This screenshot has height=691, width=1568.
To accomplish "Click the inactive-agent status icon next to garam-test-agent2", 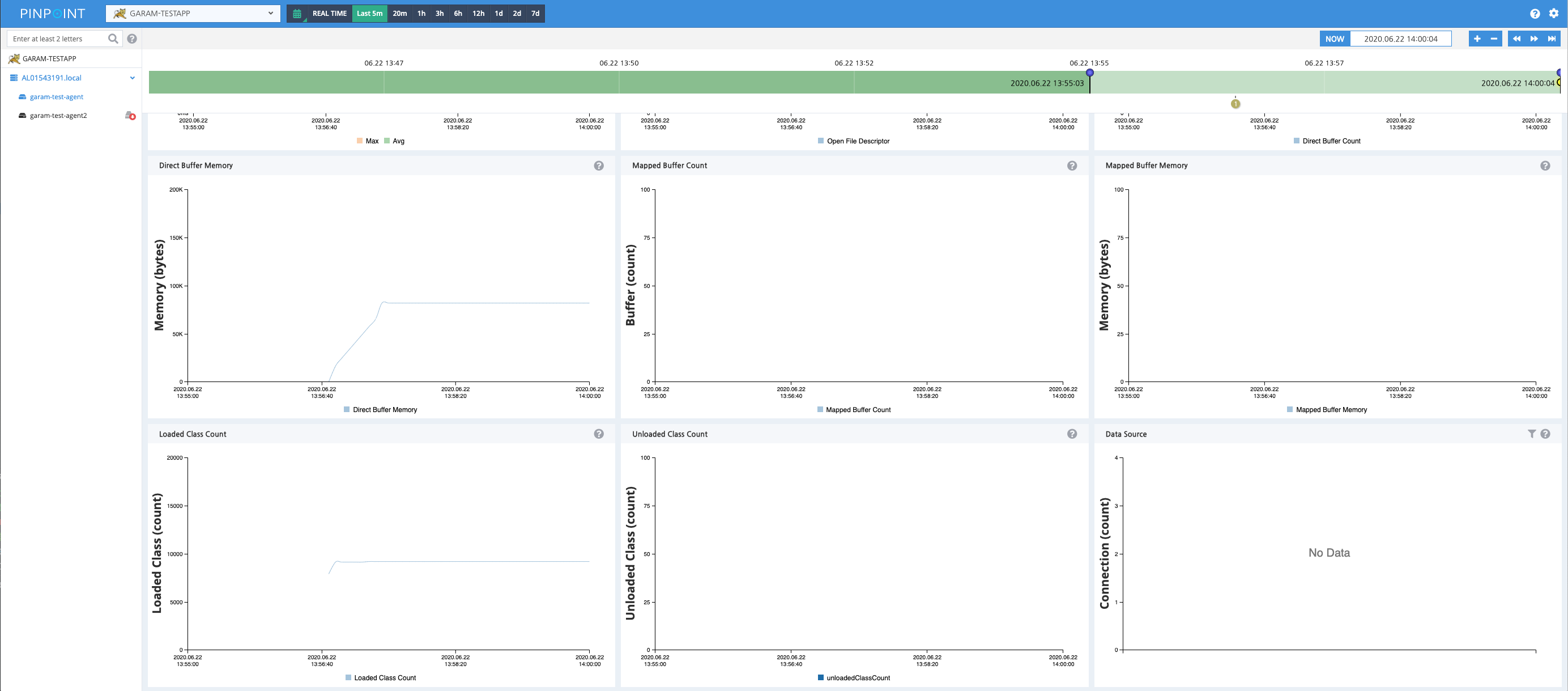I will click(x=130, y=116).
